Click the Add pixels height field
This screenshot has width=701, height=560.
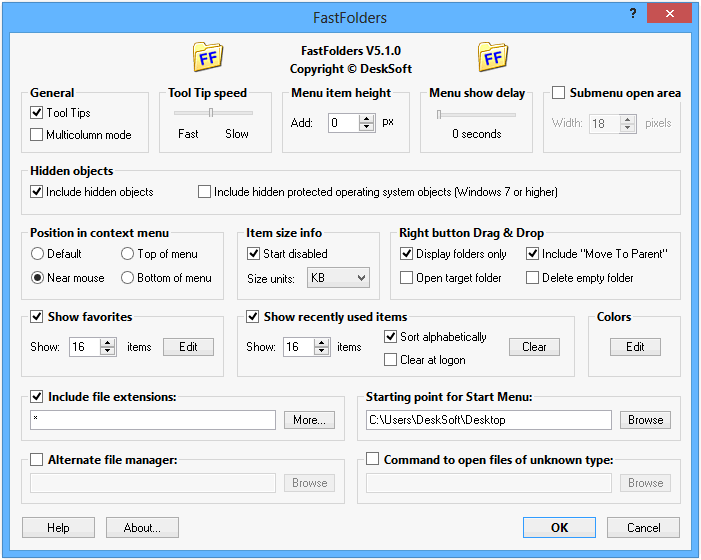(x=343, y=122)
